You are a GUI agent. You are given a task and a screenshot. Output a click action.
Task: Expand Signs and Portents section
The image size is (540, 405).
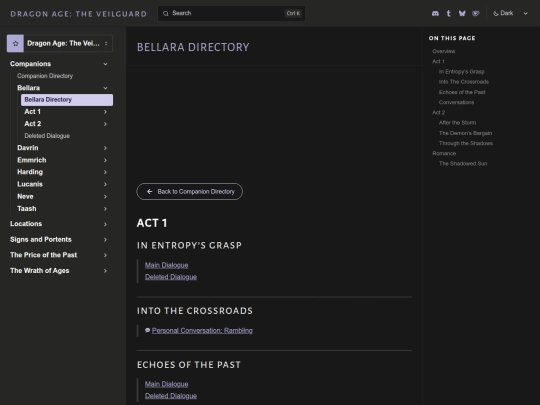pyautogui.click(x=105, y=240)
